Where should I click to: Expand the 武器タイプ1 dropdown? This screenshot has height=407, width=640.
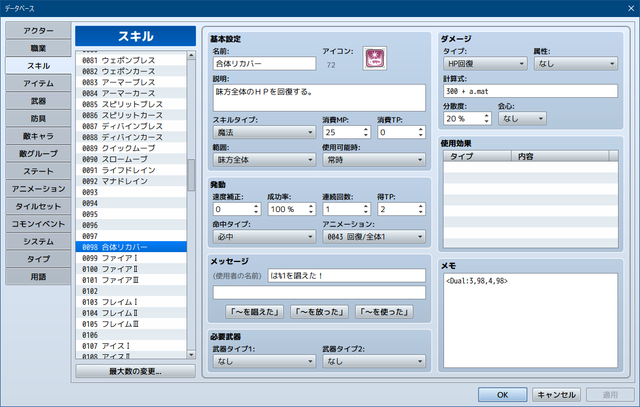(x=264, y=361)
